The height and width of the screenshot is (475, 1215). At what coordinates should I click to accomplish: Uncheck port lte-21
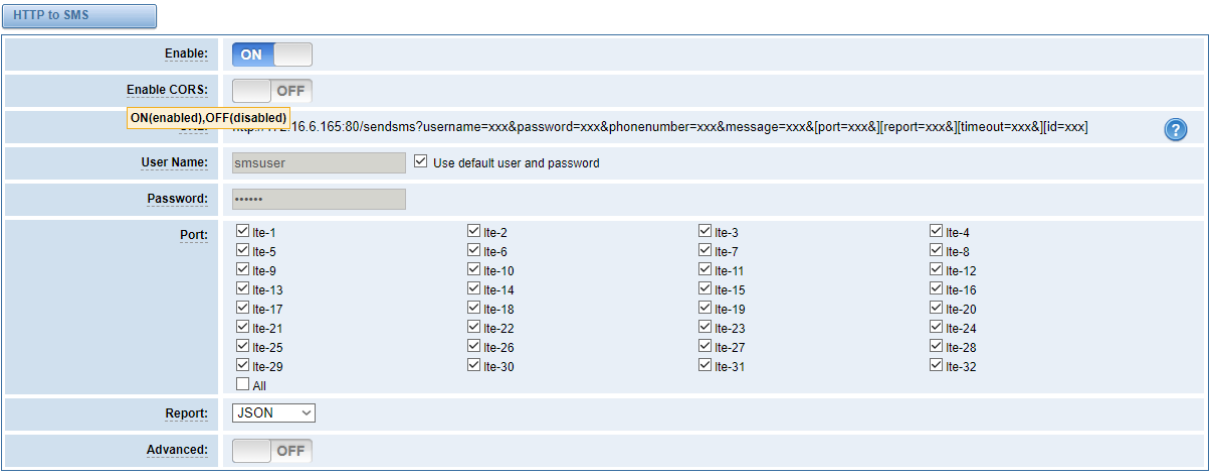tap(243, 326)
